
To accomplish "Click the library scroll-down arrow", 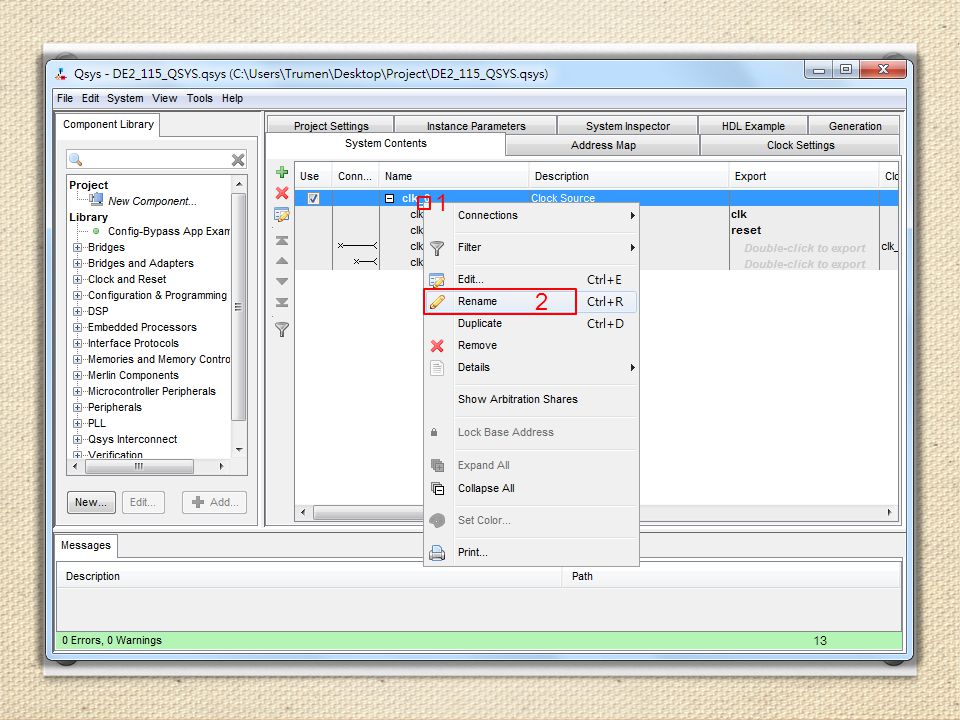I will (239, 450).
